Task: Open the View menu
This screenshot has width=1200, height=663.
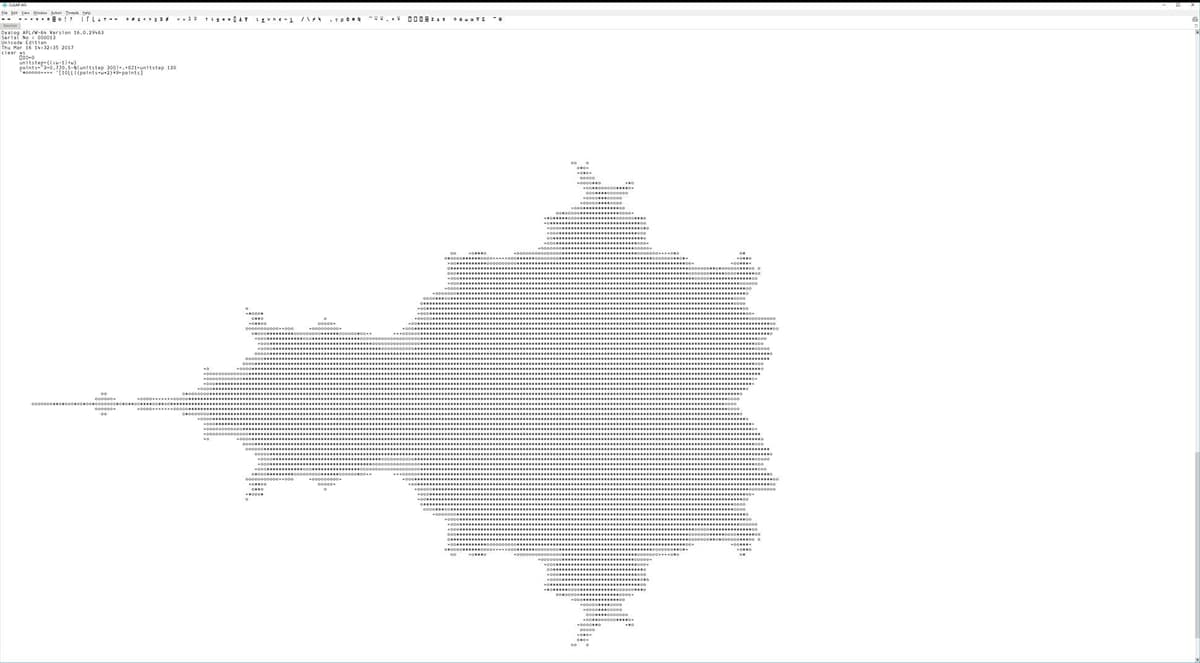Action: point(26,12)
